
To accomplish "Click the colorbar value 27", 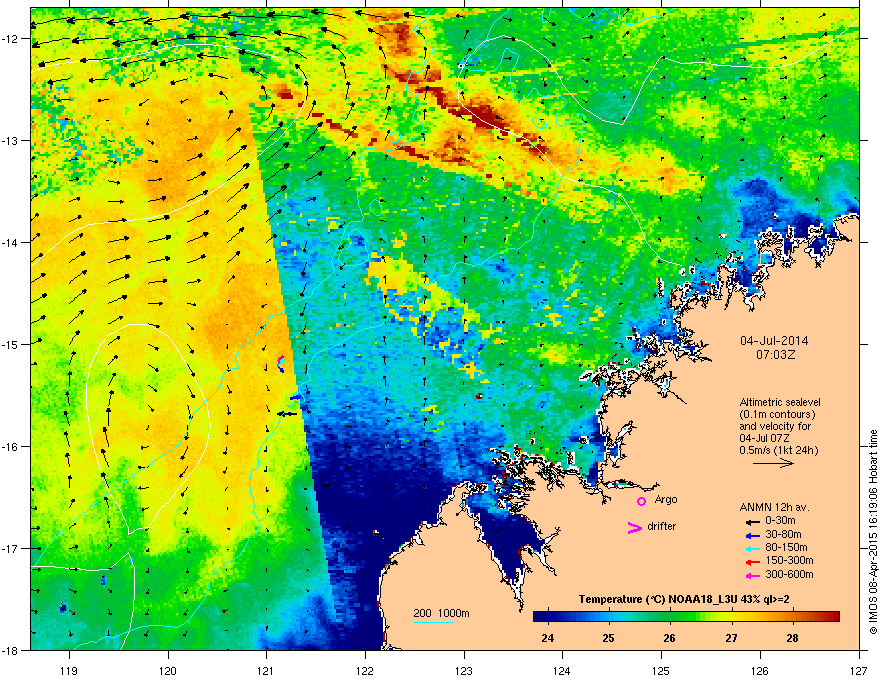I will [731, 638].
